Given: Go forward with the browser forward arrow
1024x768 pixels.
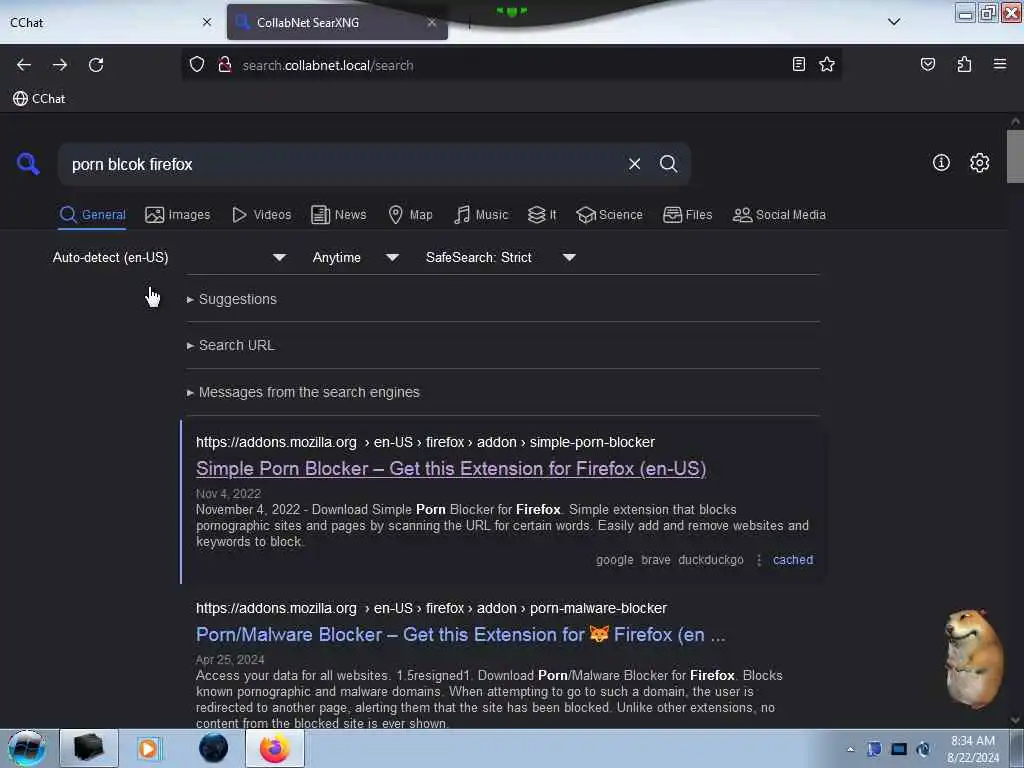Looking at the screenshot, I should 60,65.
